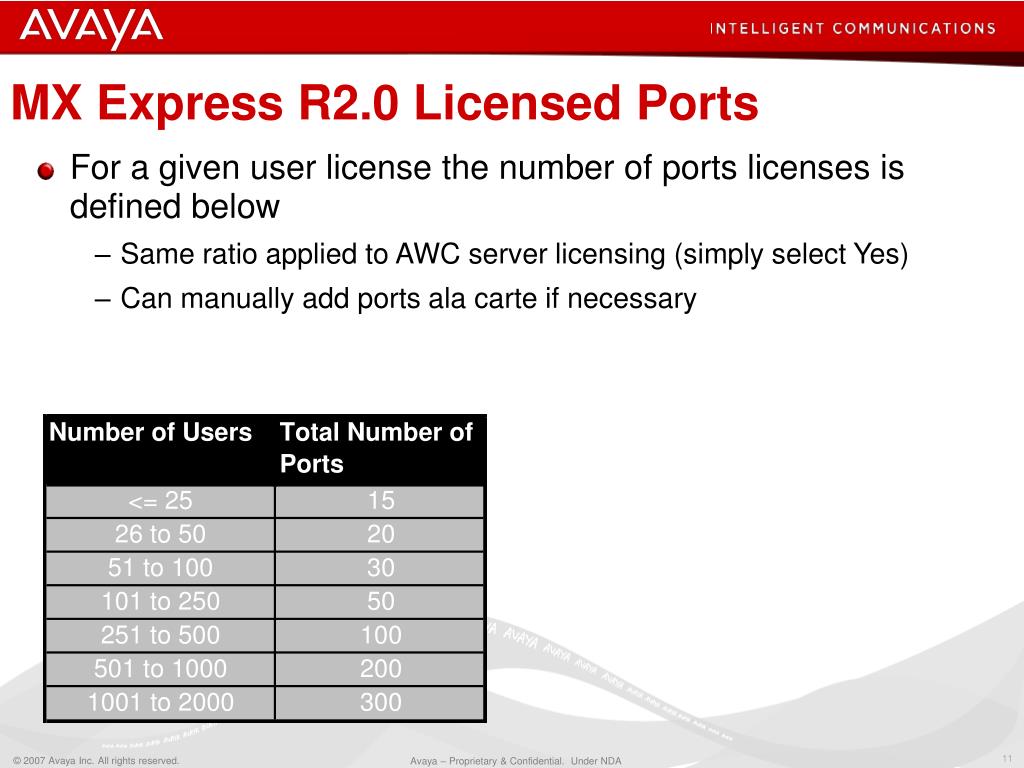This screenshot has height=768, width=1024.
Task: Select the '1001 to 2000' table cell
Action: tap(160, 703)
